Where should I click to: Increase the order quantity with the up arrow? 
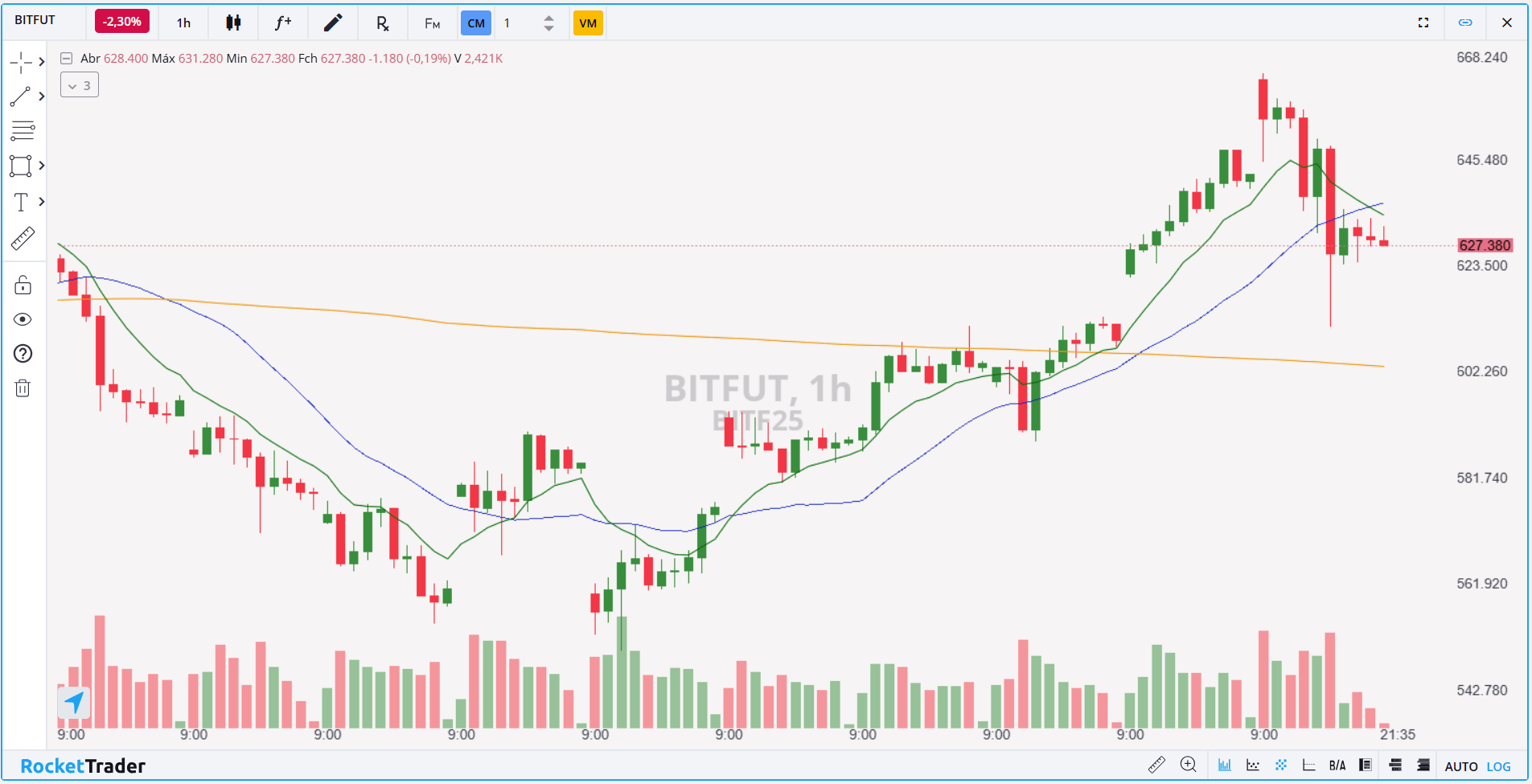tap(548, 18)
